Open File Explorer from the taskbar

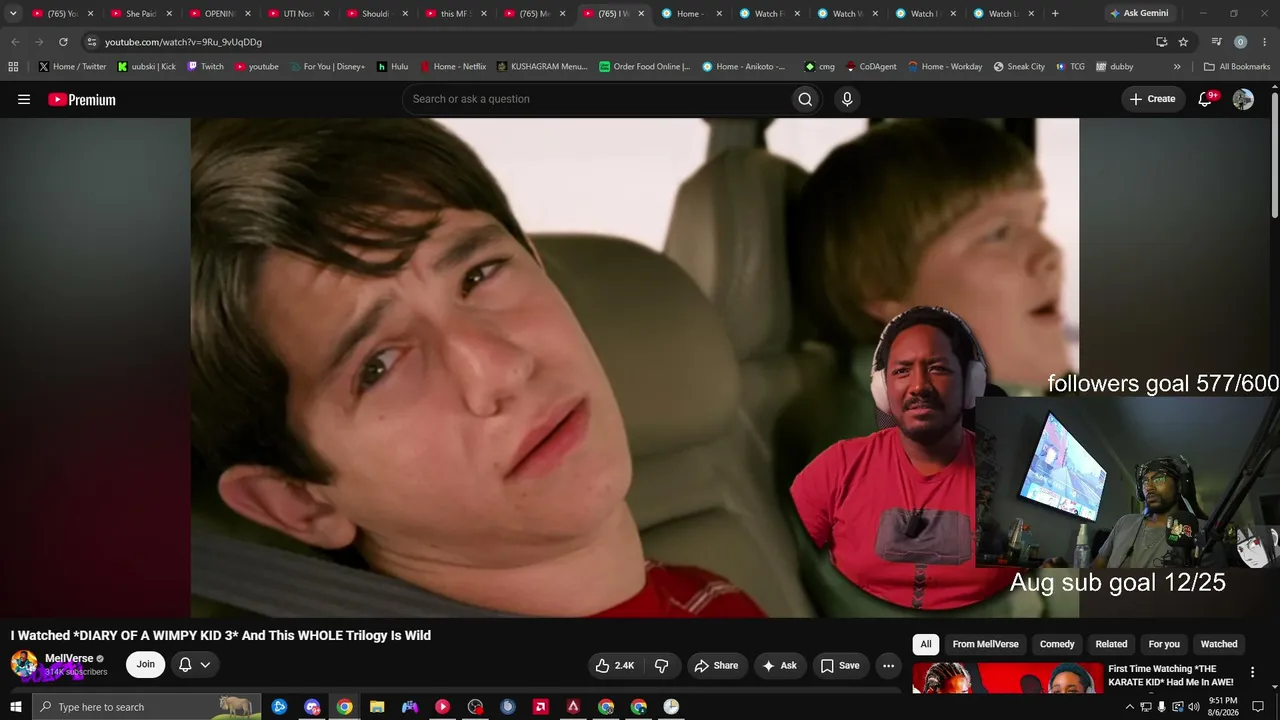[377, 707]
